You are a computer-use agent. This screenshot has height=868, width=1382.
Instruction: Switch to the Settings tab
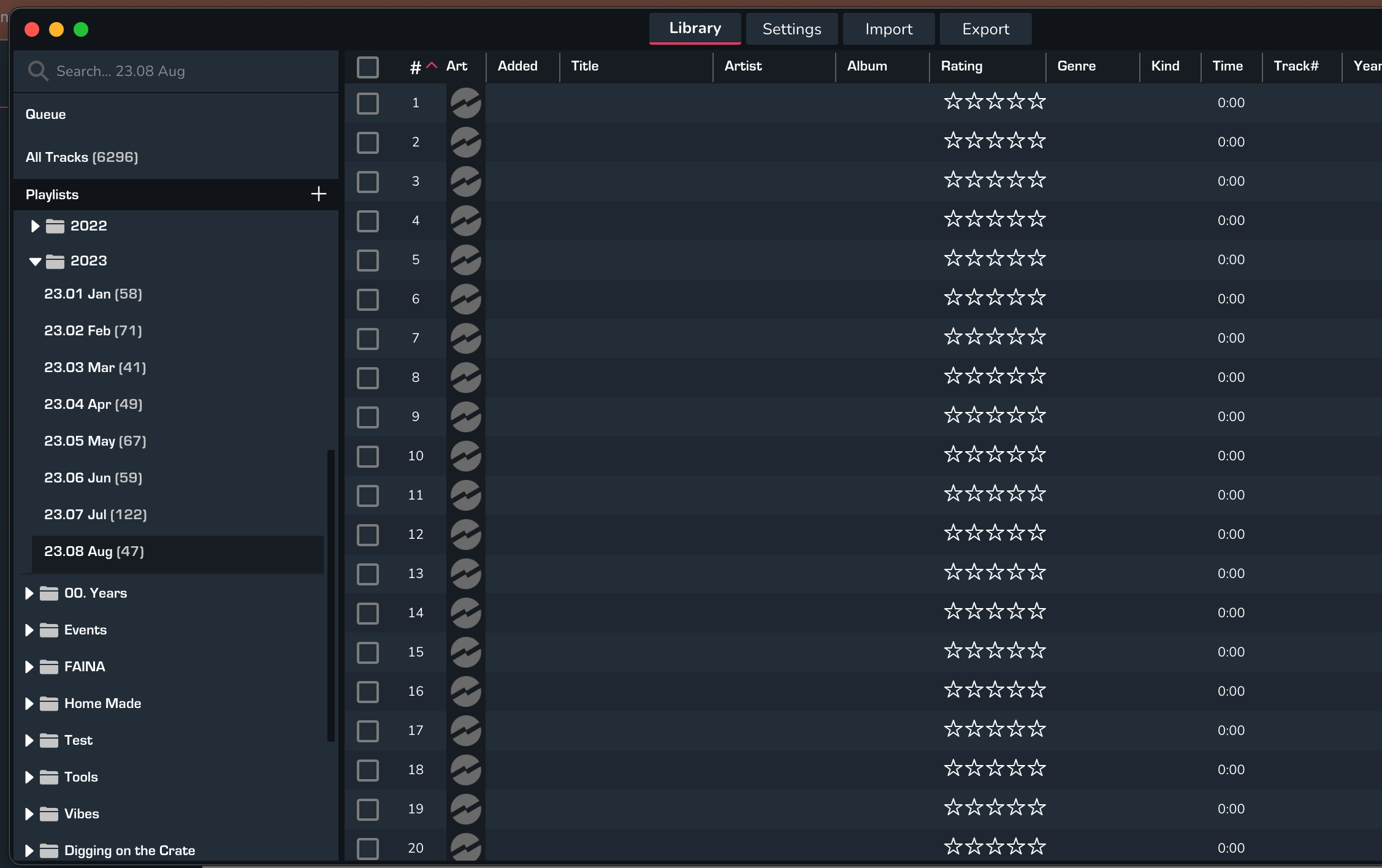(x=792, y=29)
